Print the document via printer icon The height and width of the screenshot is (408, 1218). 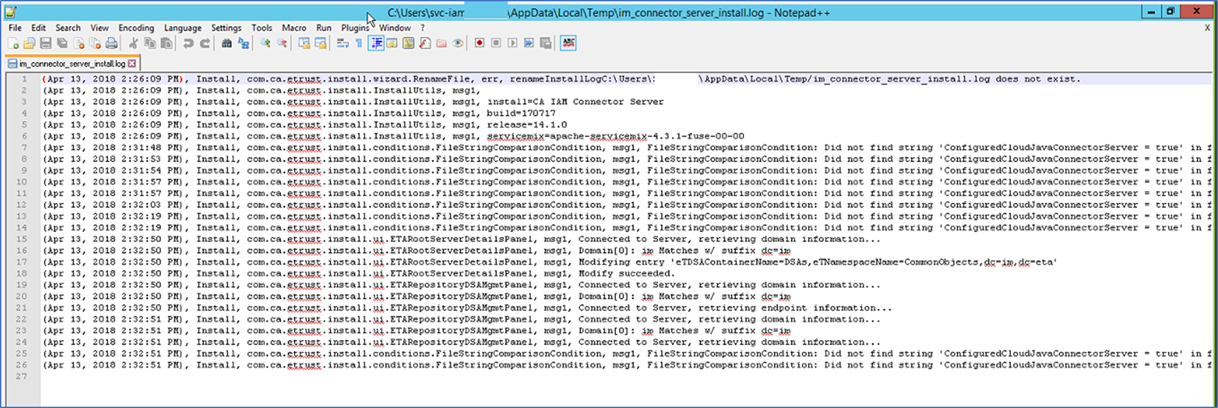click(112, 43)
